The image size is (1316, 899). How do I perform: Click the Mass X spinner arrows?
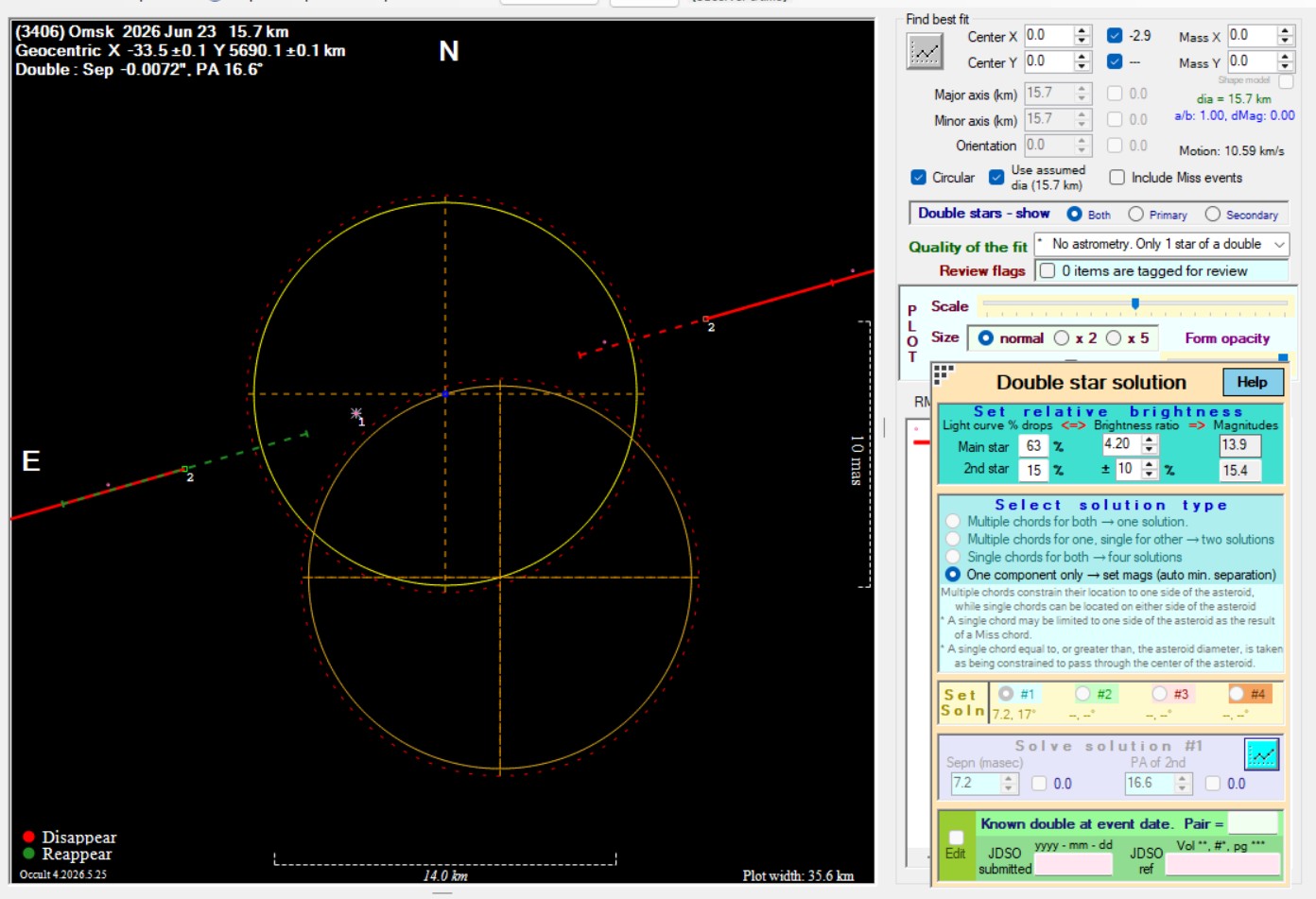pyautogui.click(x=1285, y=36)
